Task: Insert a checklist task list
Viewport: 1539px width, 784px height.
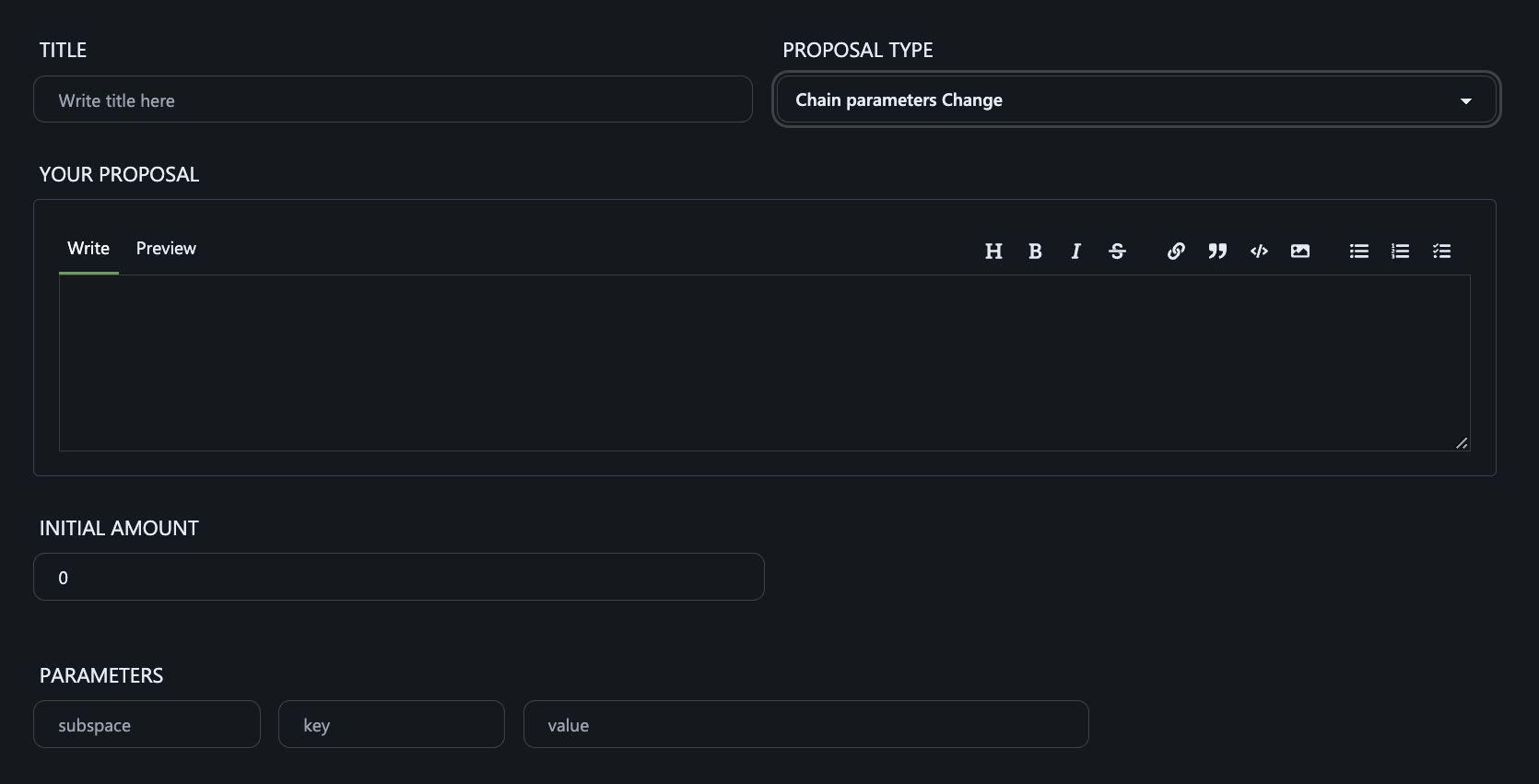Action: point(1442,252)
